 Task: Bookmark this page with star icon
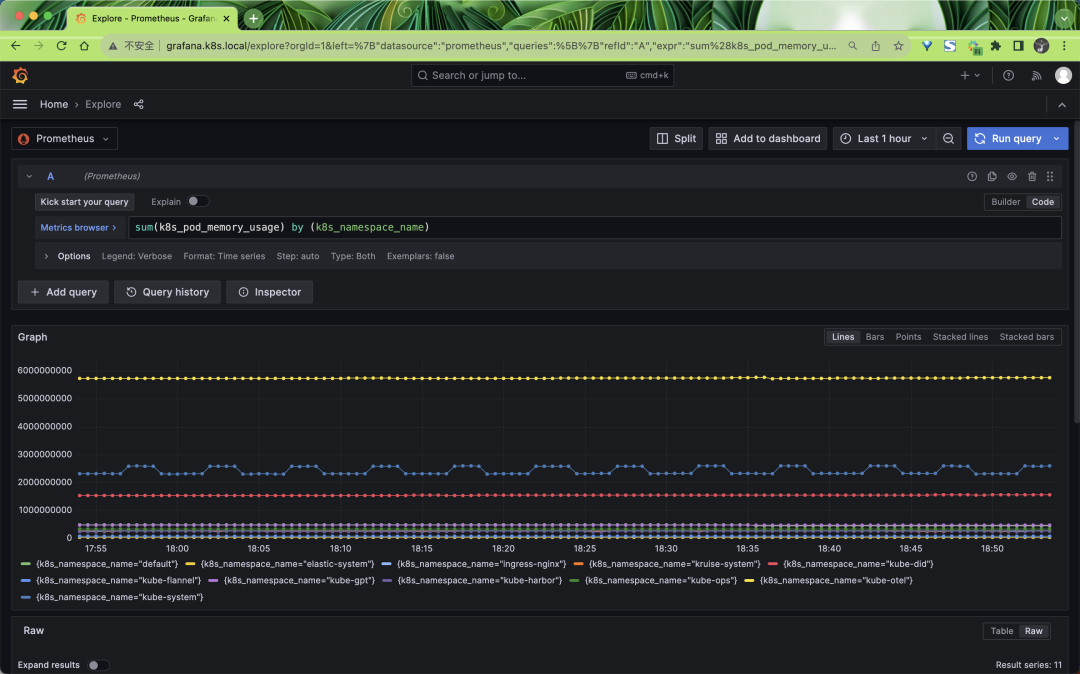(x=898, y=45)
